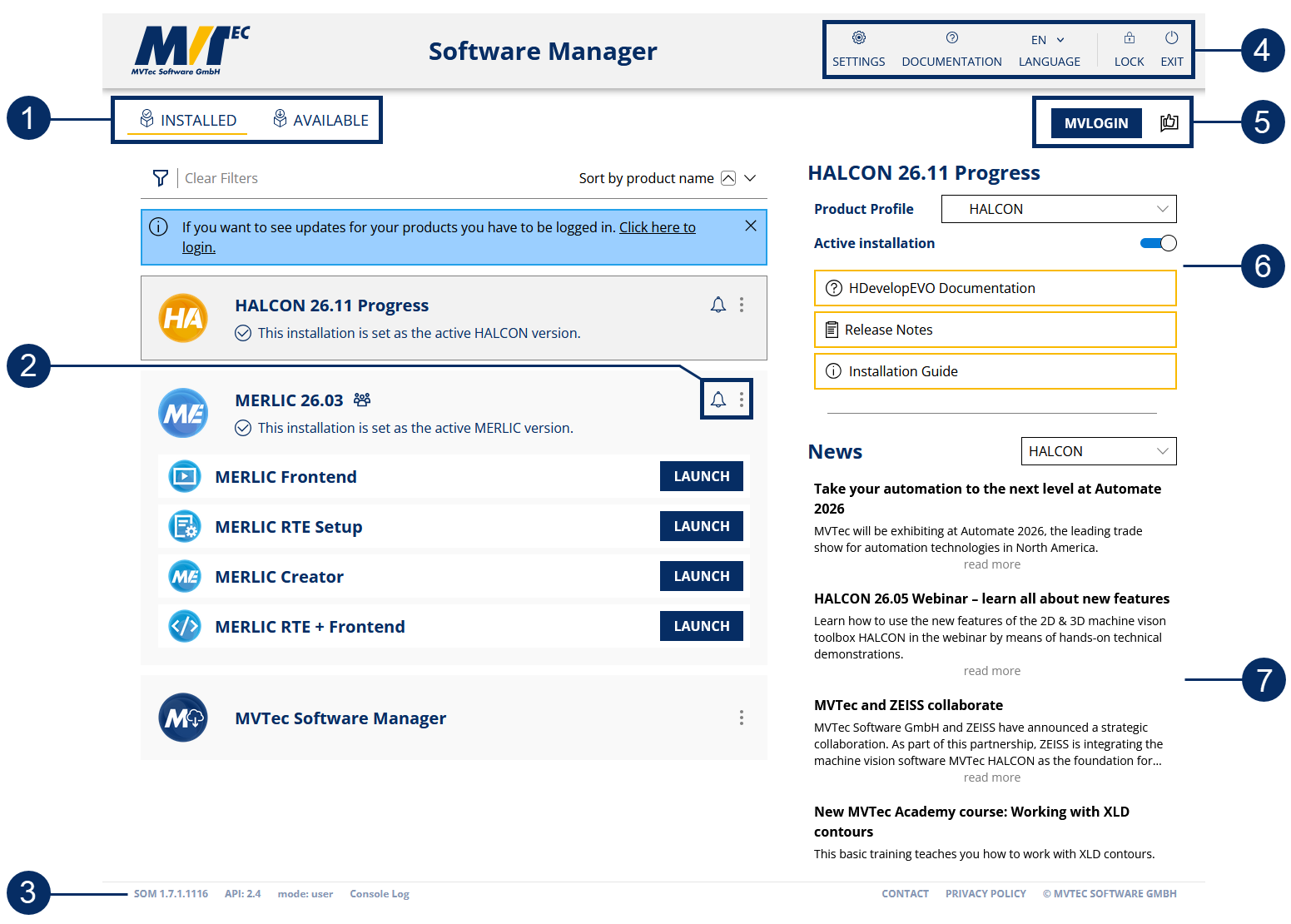Click Clear Filters
This screenshot has height=924, width=1291.
(221, 178)
